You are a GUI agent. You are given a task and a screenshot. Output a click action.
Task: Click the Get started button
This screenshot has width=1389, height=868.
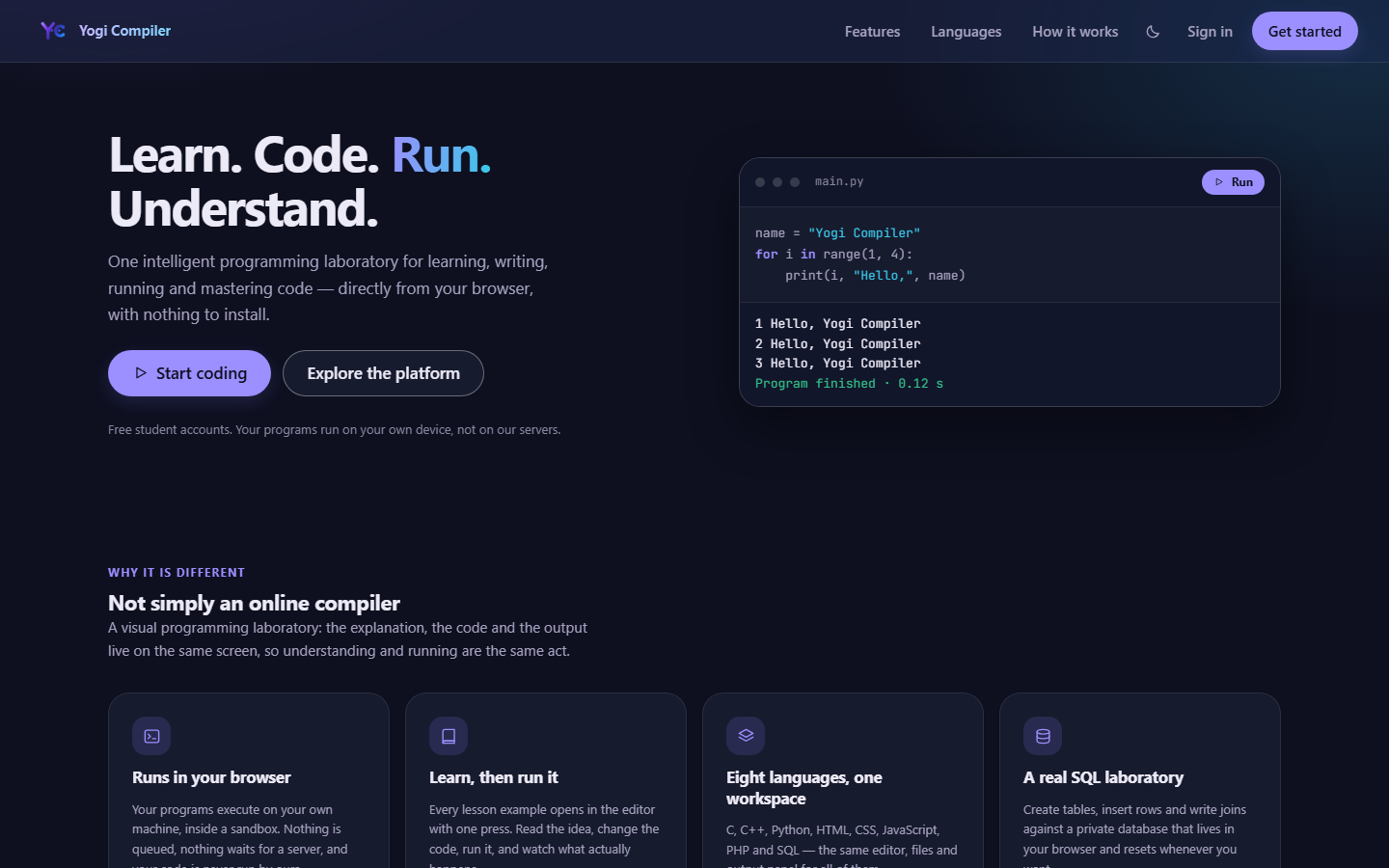click(1304, 31)
